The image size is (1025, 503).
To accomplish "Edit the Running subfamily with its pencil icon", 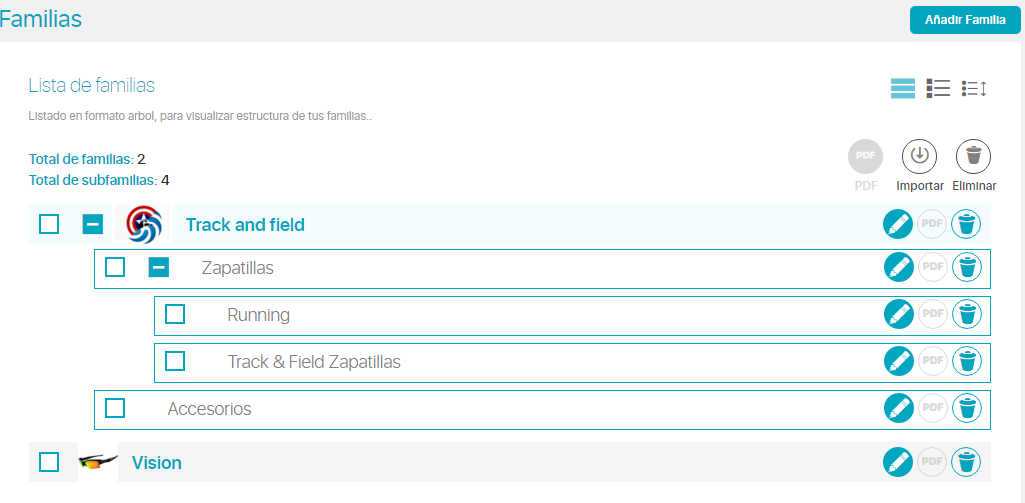I will [898, 315].
